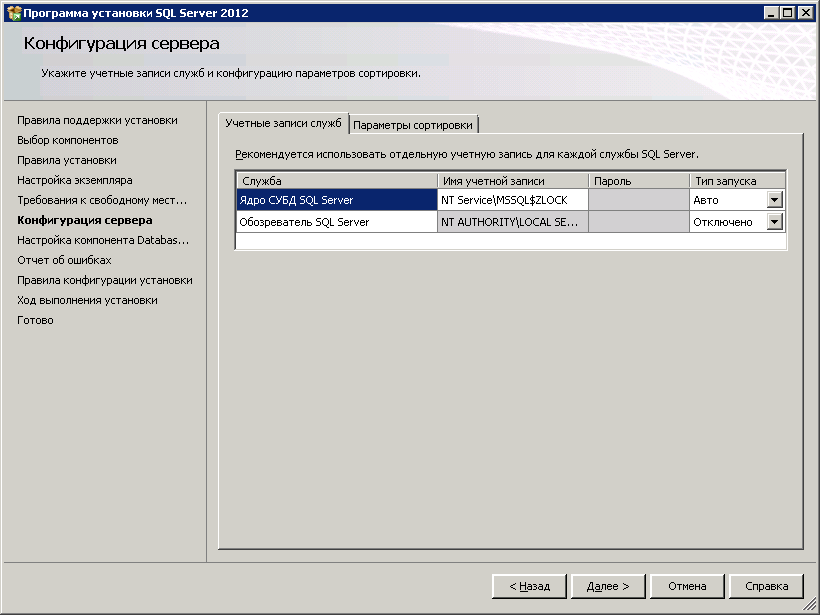Switch to the Параметры сортировки tab
Viewport: 820px width, 615px height.
click(x=413, y=125)
